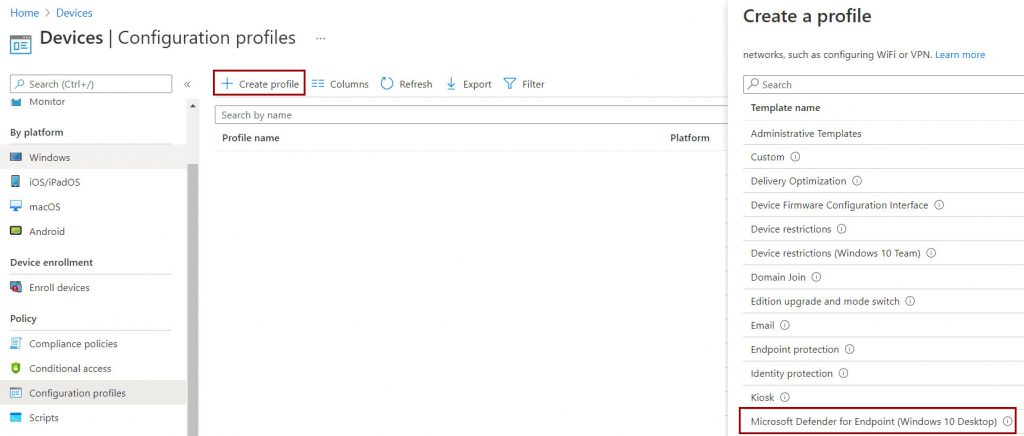Focus the sidebar Search (Ctrl+/) box

[x=91, y=84]
